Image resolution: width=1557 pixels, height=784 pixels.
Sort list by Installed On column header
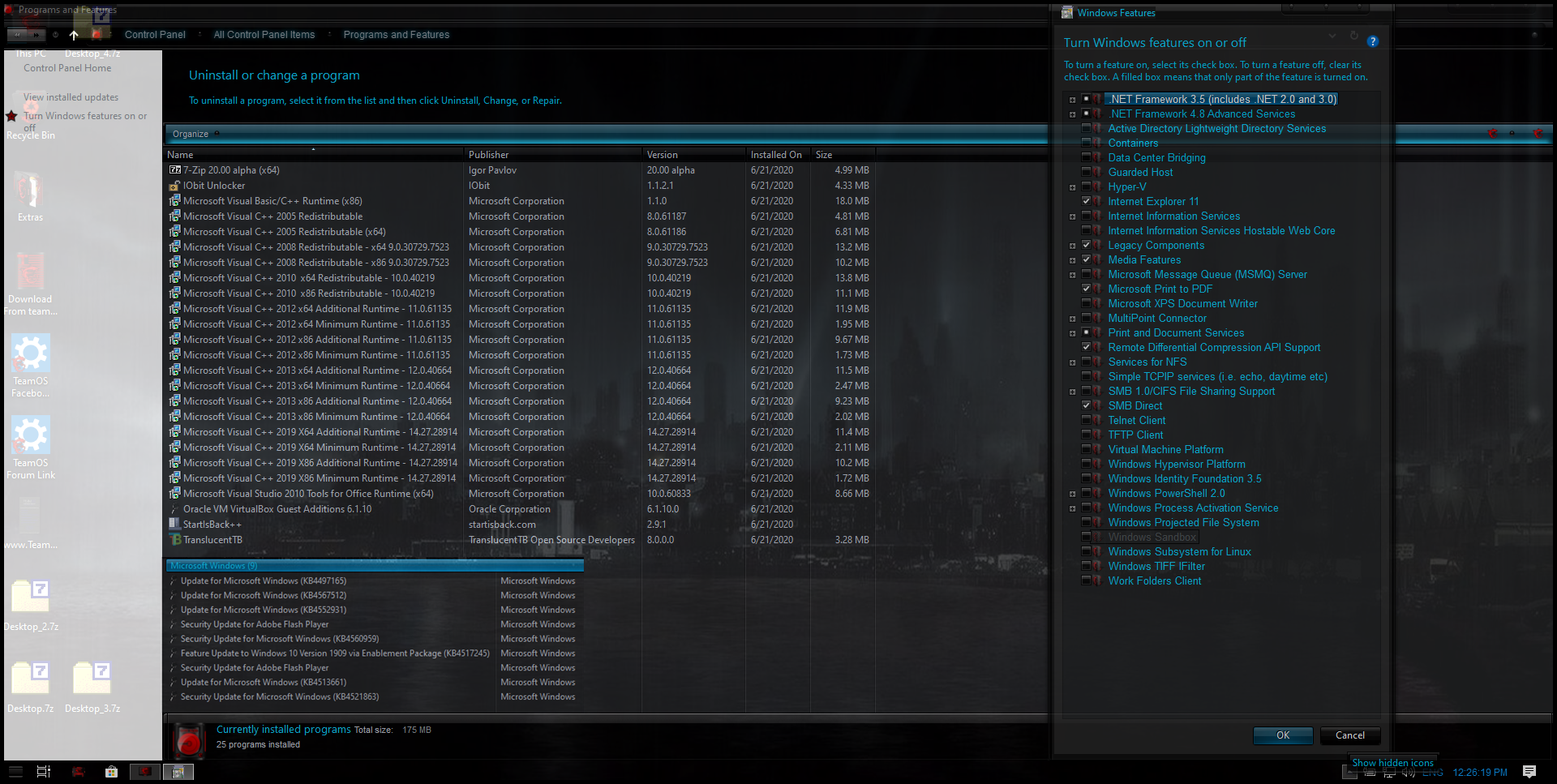coord(778,154)
